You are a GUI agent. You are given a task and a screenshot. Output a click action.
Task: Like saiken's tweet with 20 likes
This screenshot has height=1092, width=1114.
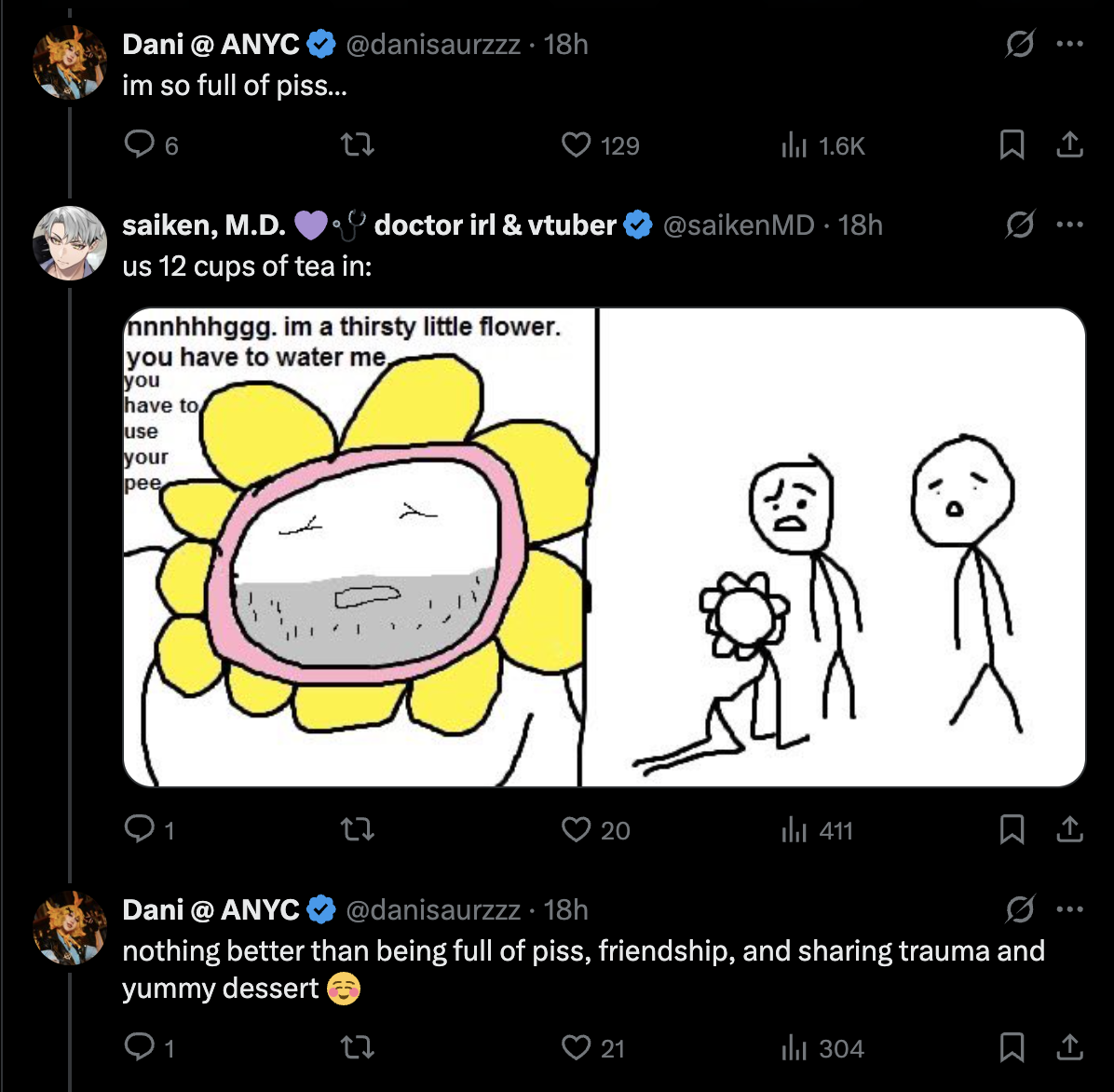click(x=577, y=829)
